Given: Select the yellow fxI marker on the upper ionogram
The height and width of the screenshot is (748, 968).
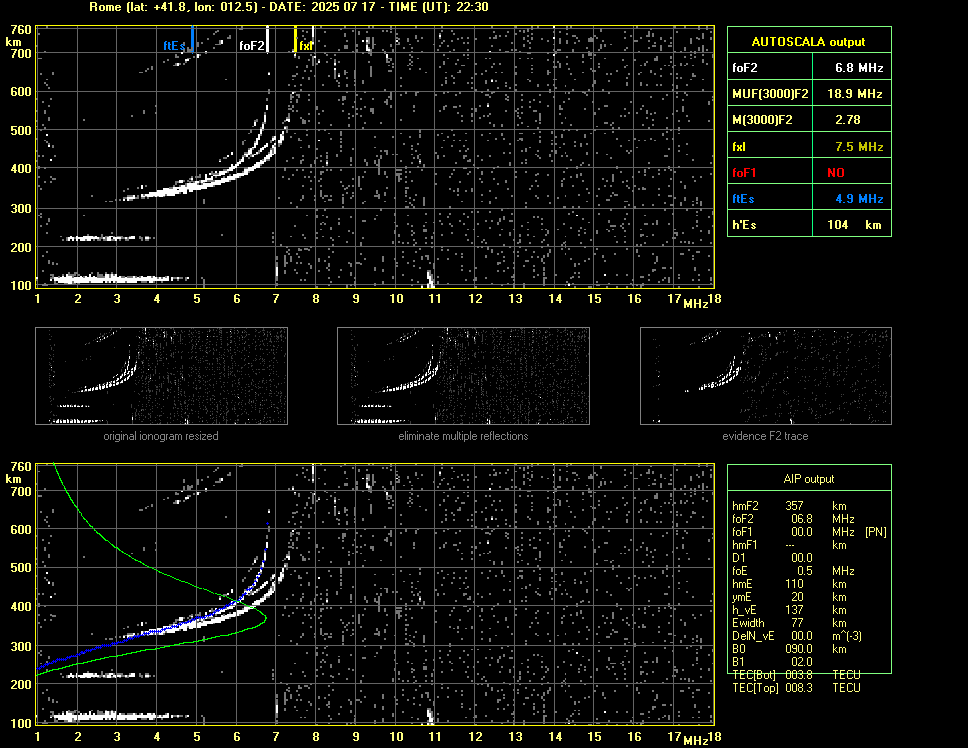Looking at the screenshot, I should pyautogui.click(x=295, y=39).
